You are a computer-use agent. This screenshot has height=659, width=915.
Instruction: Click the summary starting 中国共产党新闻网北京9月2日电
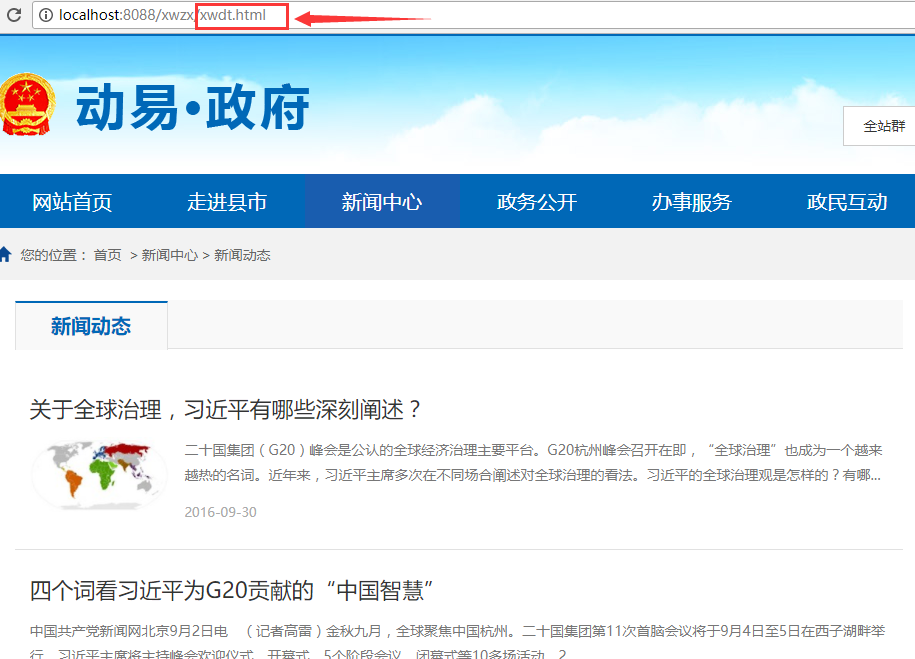[x=458, y=641]
